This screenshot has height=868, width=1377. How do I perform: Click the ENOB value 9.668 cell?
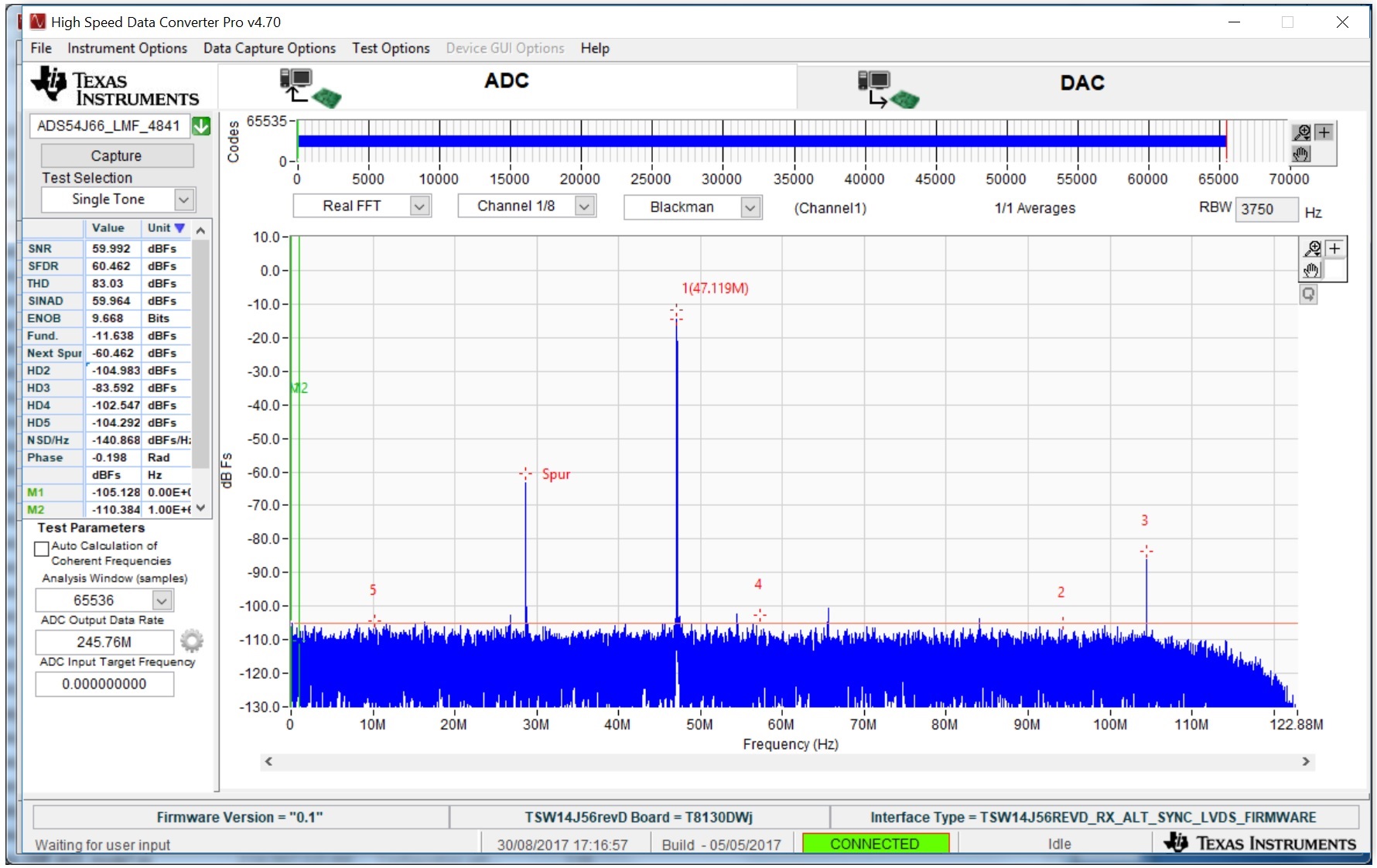click(112, 319)
